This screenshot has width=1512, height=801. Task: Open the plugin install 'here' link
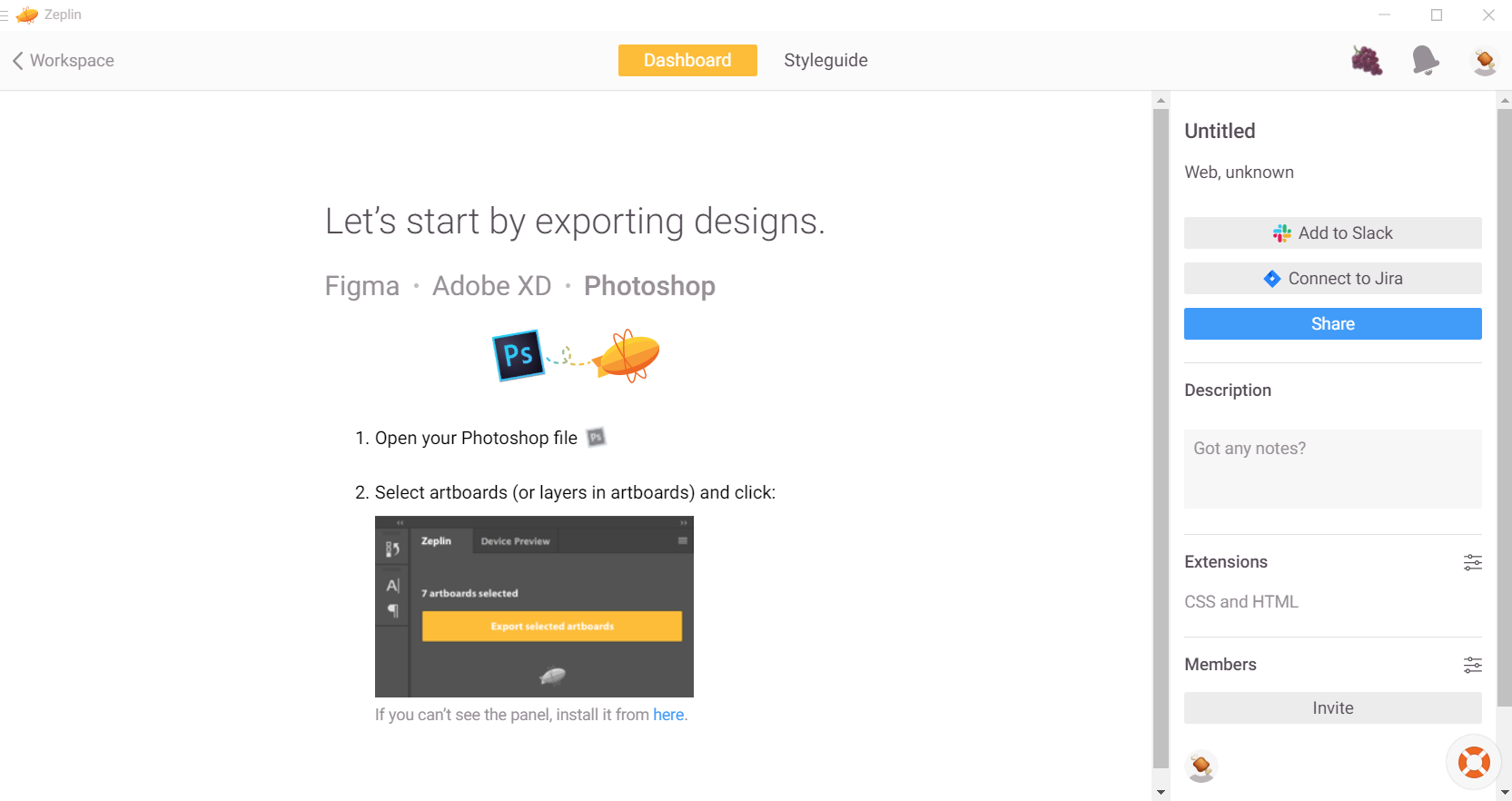(668, 715)
